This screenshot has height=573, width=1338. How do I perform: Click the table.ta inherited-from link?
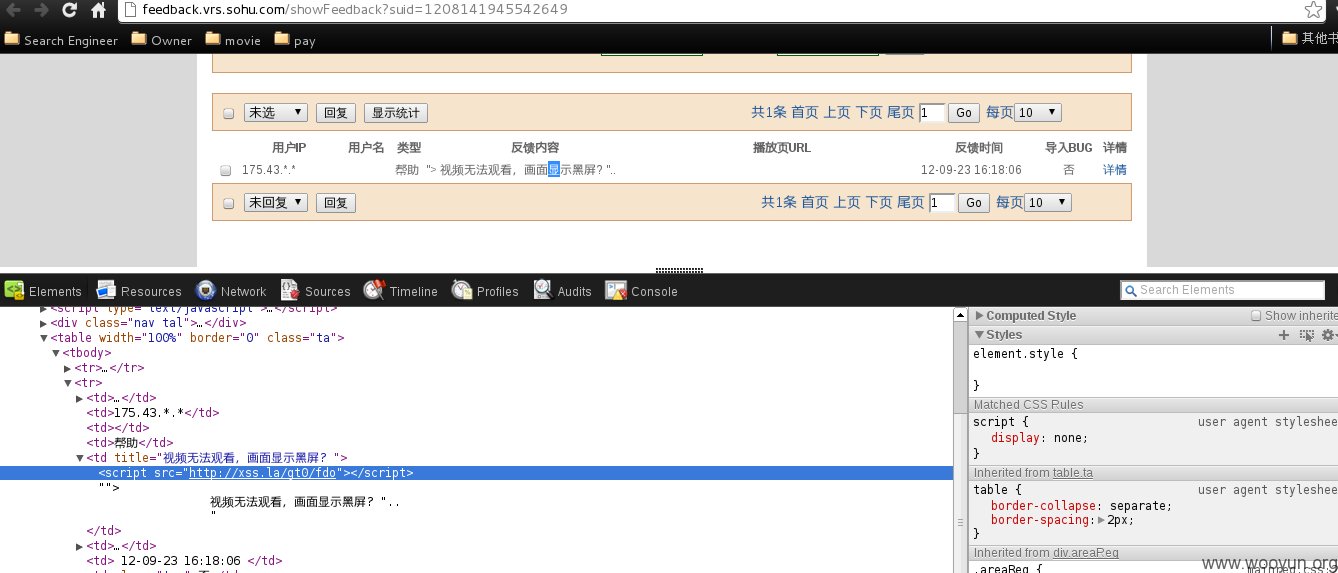pos(1073,473)
